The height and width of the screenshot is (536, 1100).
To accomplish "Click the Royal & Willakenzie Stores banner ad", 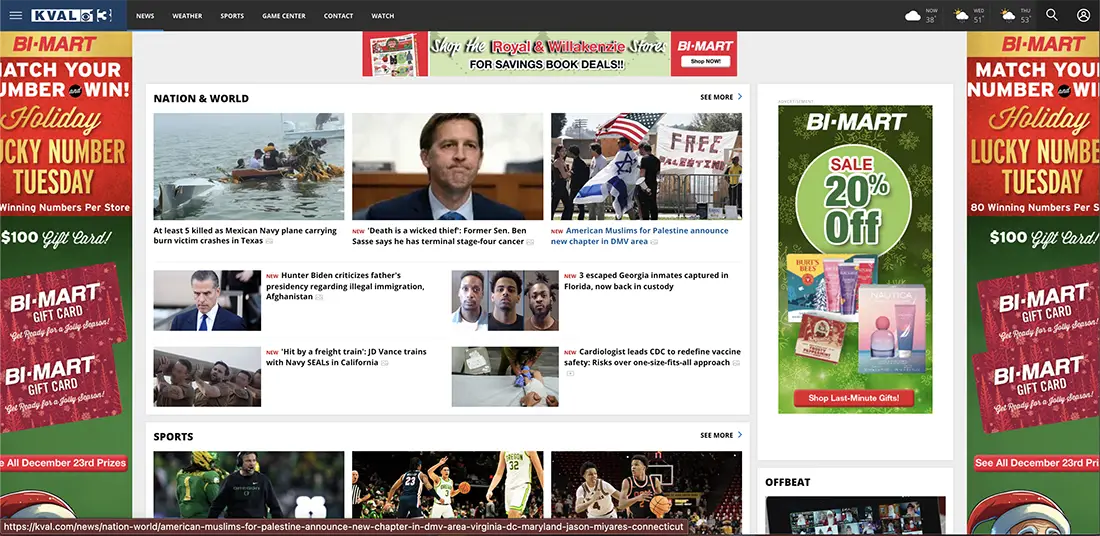I will coord(549,54).
